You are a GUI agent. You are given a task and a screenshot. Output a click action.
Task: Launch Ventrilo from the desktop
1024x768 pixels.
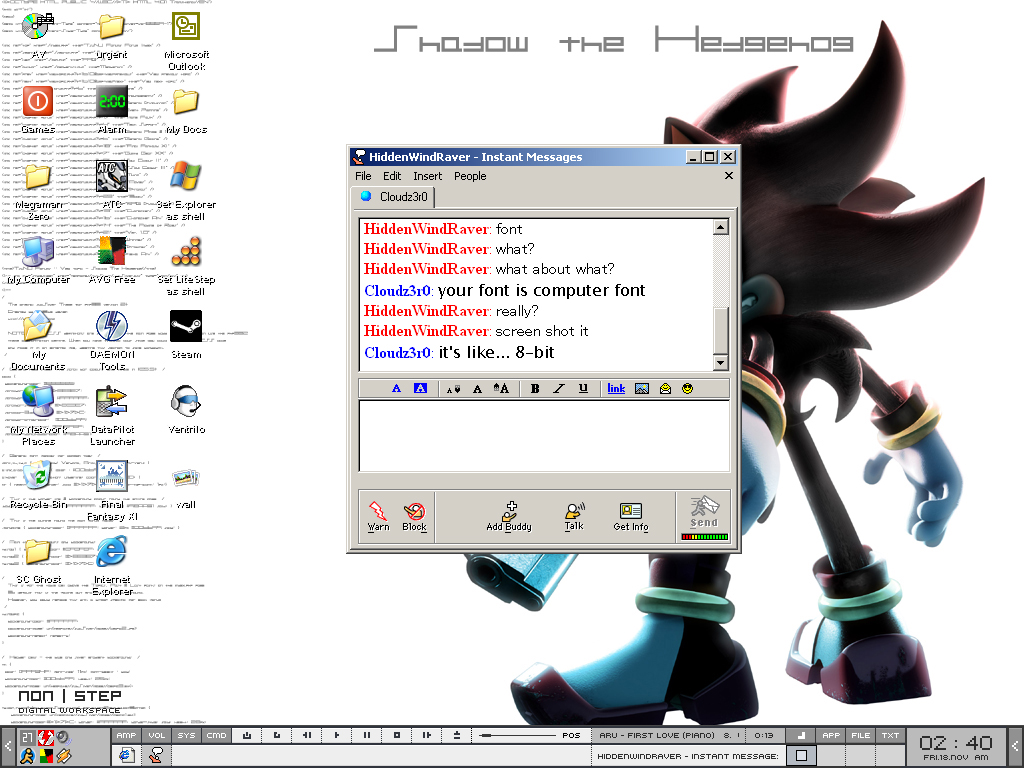point(186,410)
